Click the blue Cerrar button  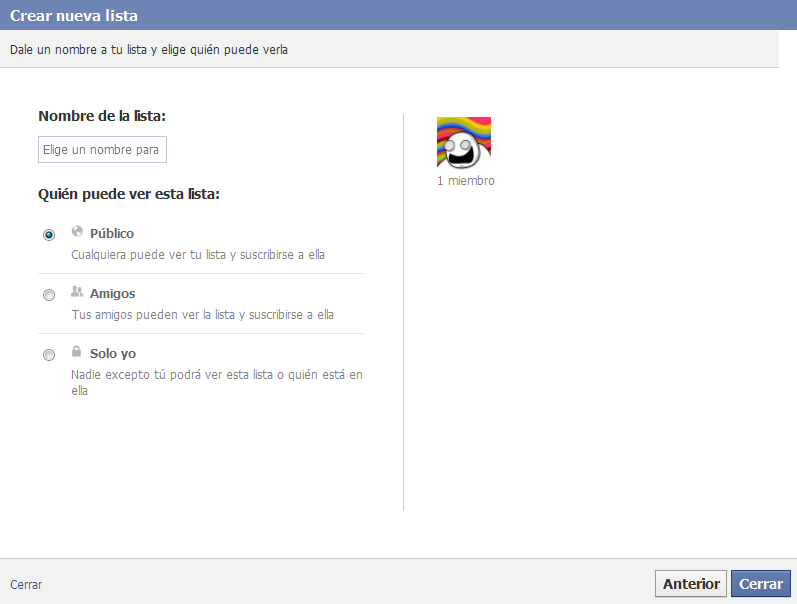(x=761, y=584)
